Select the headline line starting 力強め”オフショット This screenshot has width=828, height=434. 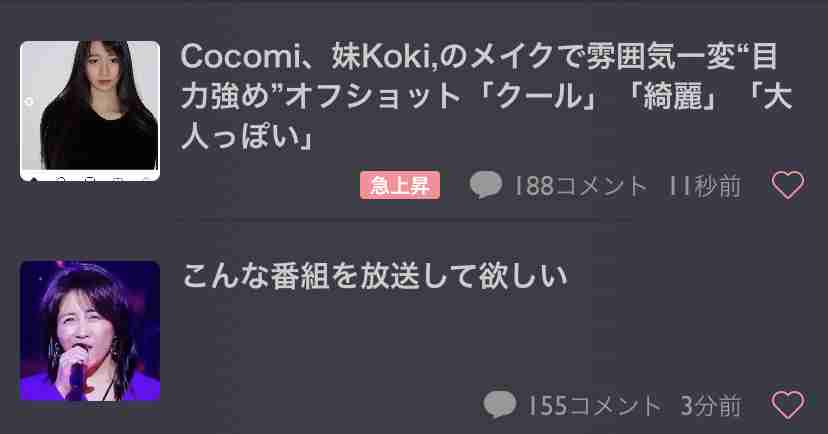(x=486, y=97)
